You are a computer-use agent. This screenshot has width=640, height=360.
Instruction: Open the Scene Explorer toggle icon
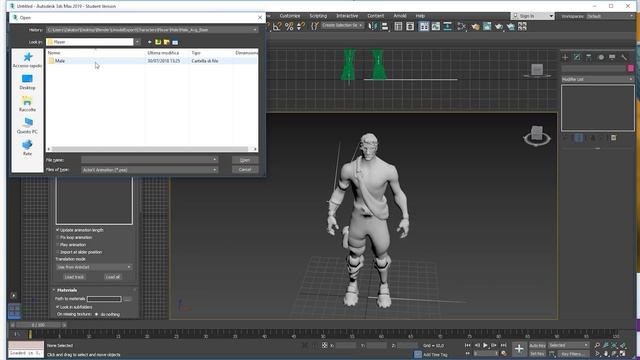pos(398,27)
